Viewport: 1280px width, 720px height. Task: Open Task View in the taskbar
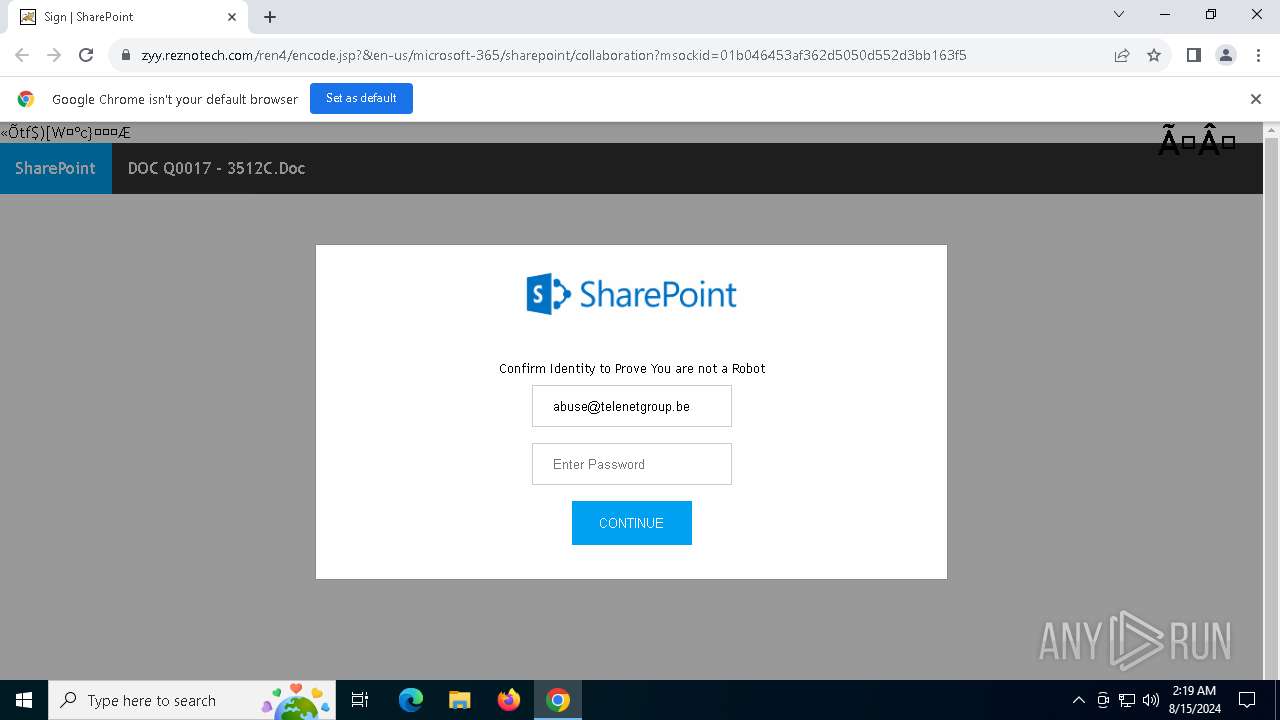click(360, 700)
